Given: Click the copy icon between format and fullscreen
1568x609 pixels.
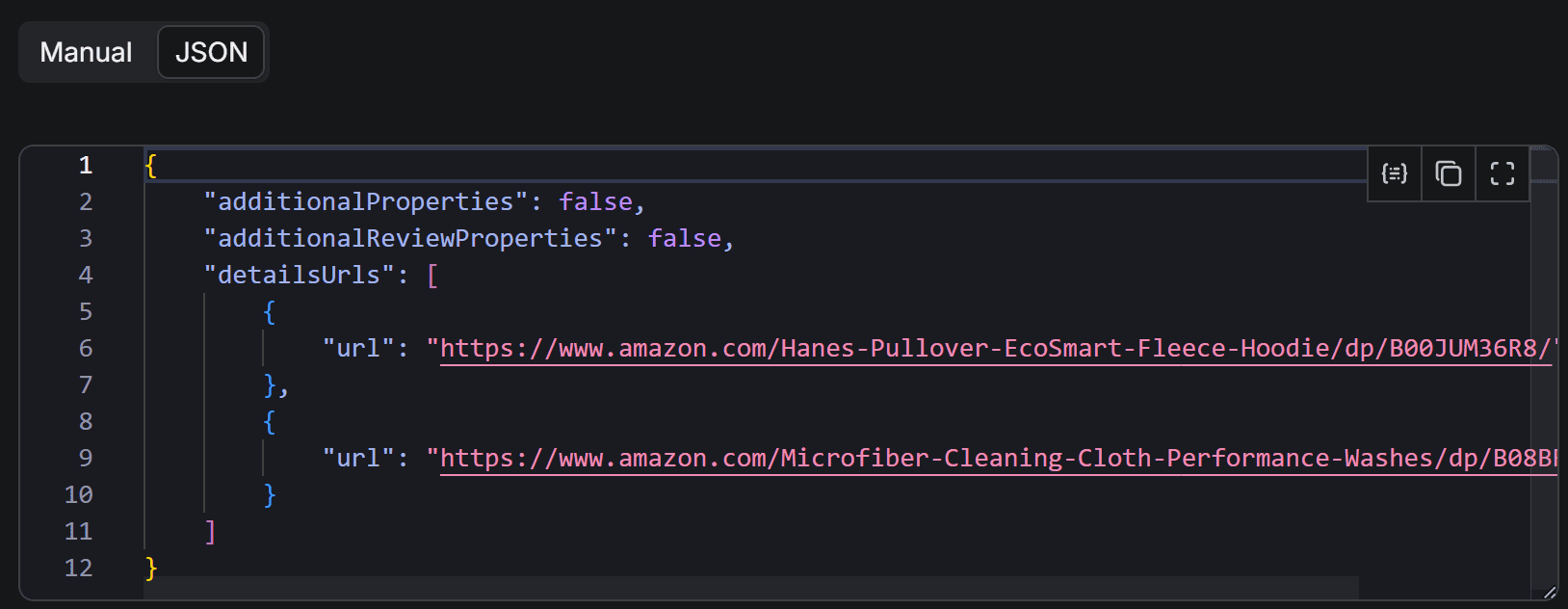Looking at the screenshot, I should (x=1447, y=173).
